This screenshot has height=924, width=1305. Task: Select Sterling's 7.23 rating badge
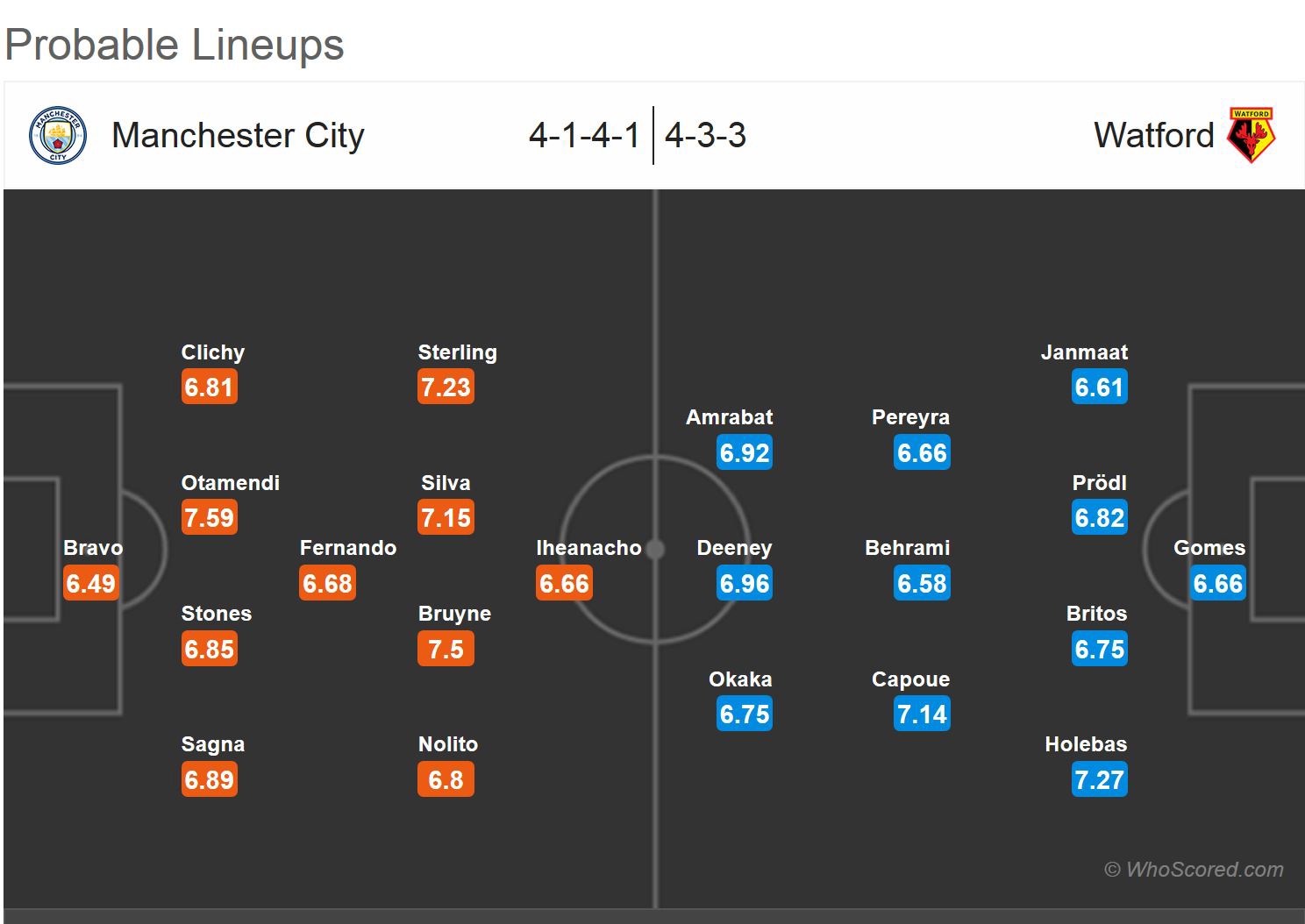[x=446, y=387]
